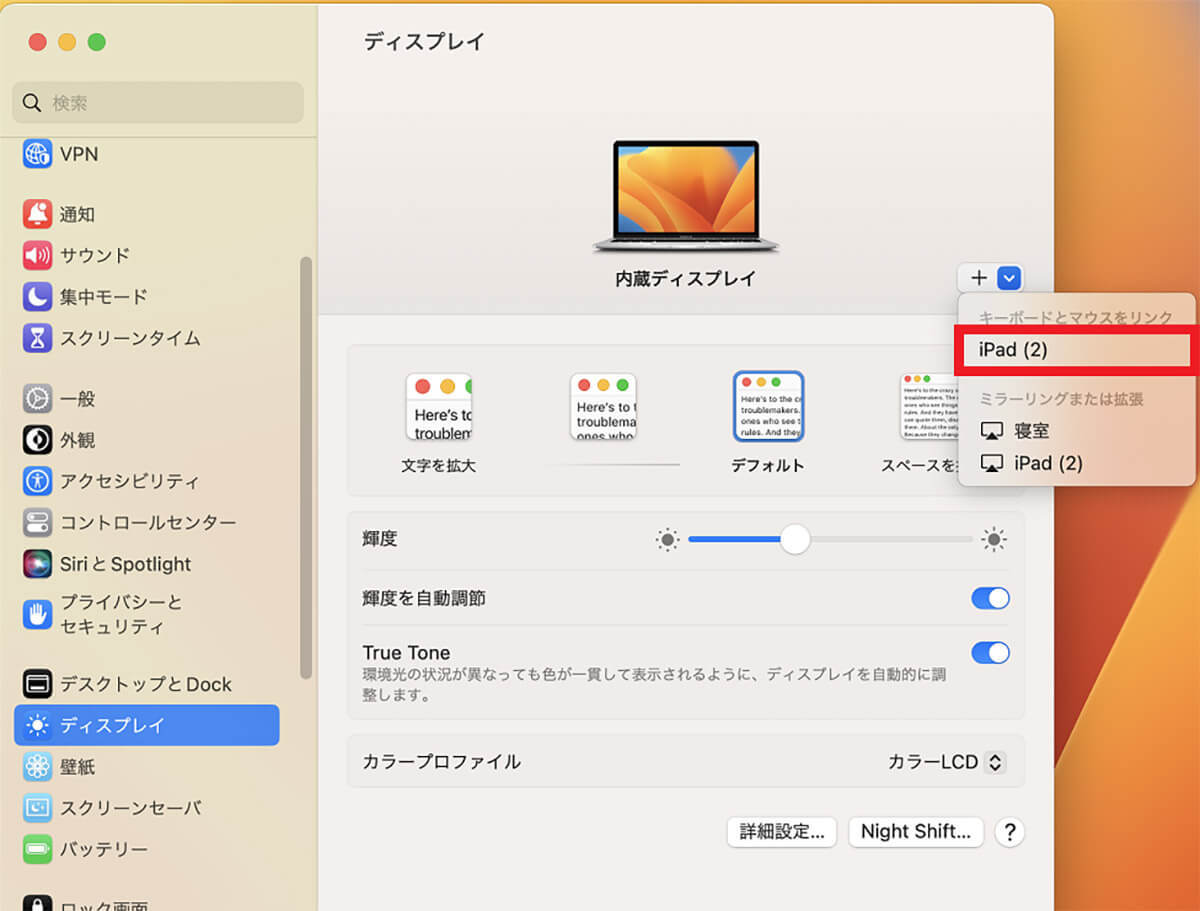Expand the blue chevron next to plus
Viewport: 1200px width, 911px height.
pyautogui.click(x=1009, y=279)
